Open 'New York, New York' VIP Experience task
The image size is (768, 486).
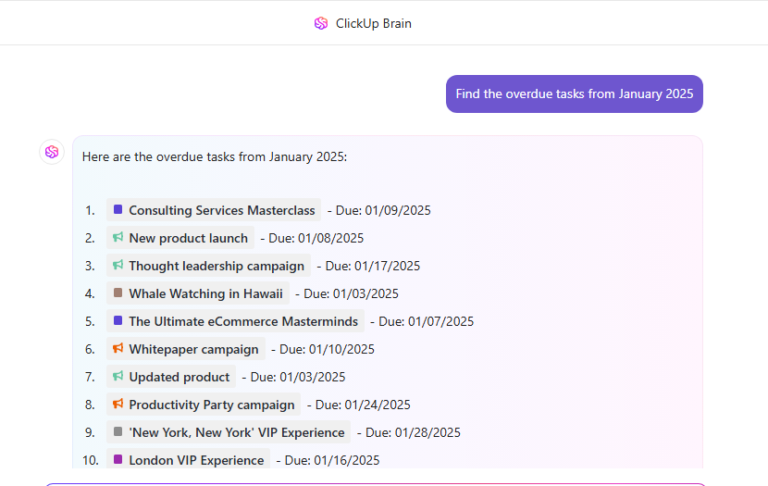pyautogui.click(x=229, y=432)
